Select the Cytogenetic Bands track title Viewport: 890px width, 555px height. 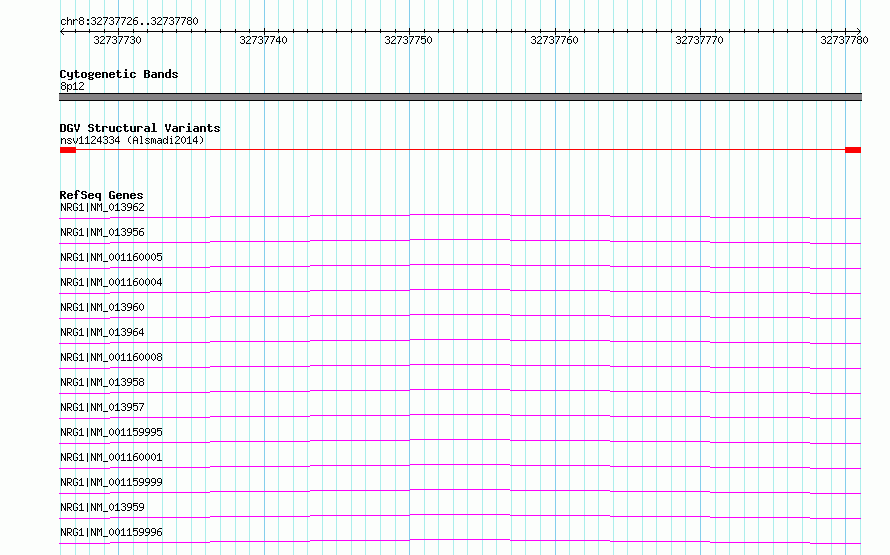[119, 74]
